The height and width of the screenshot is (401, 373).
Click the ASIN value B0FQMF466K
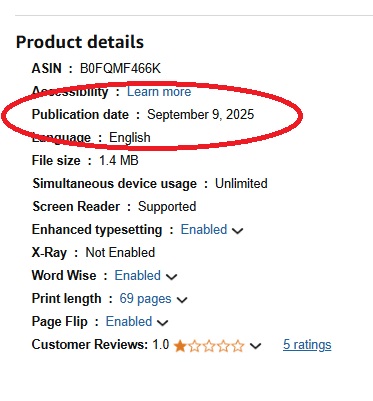click(x=120, y=69)
